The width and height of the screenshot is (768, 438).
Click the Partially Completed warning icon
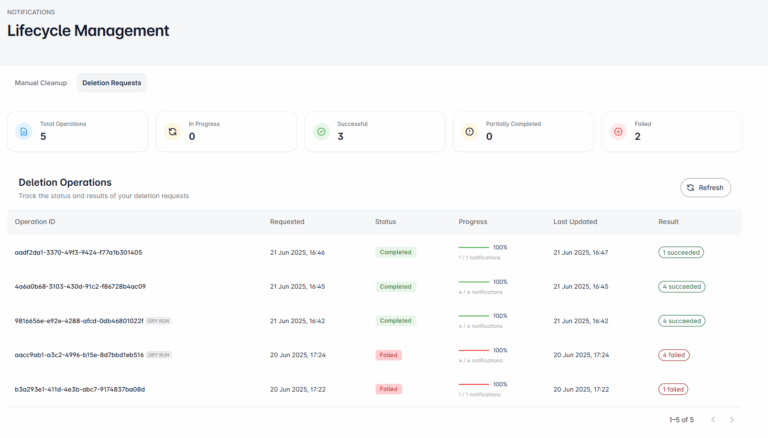coord(469,131)
